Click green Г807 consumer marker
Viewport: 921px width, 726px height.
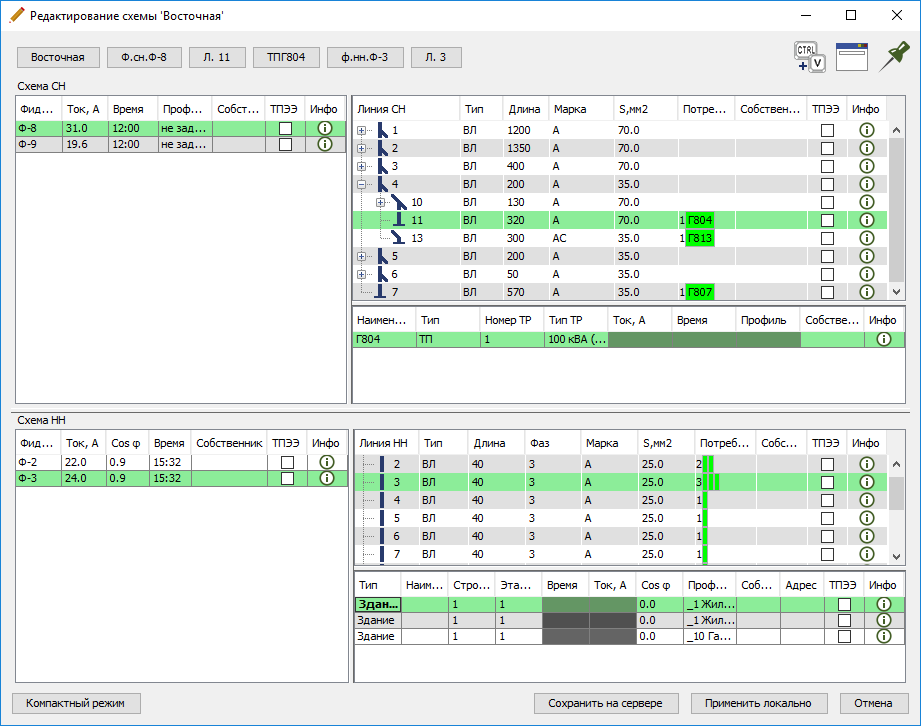(x=700, y=292)
